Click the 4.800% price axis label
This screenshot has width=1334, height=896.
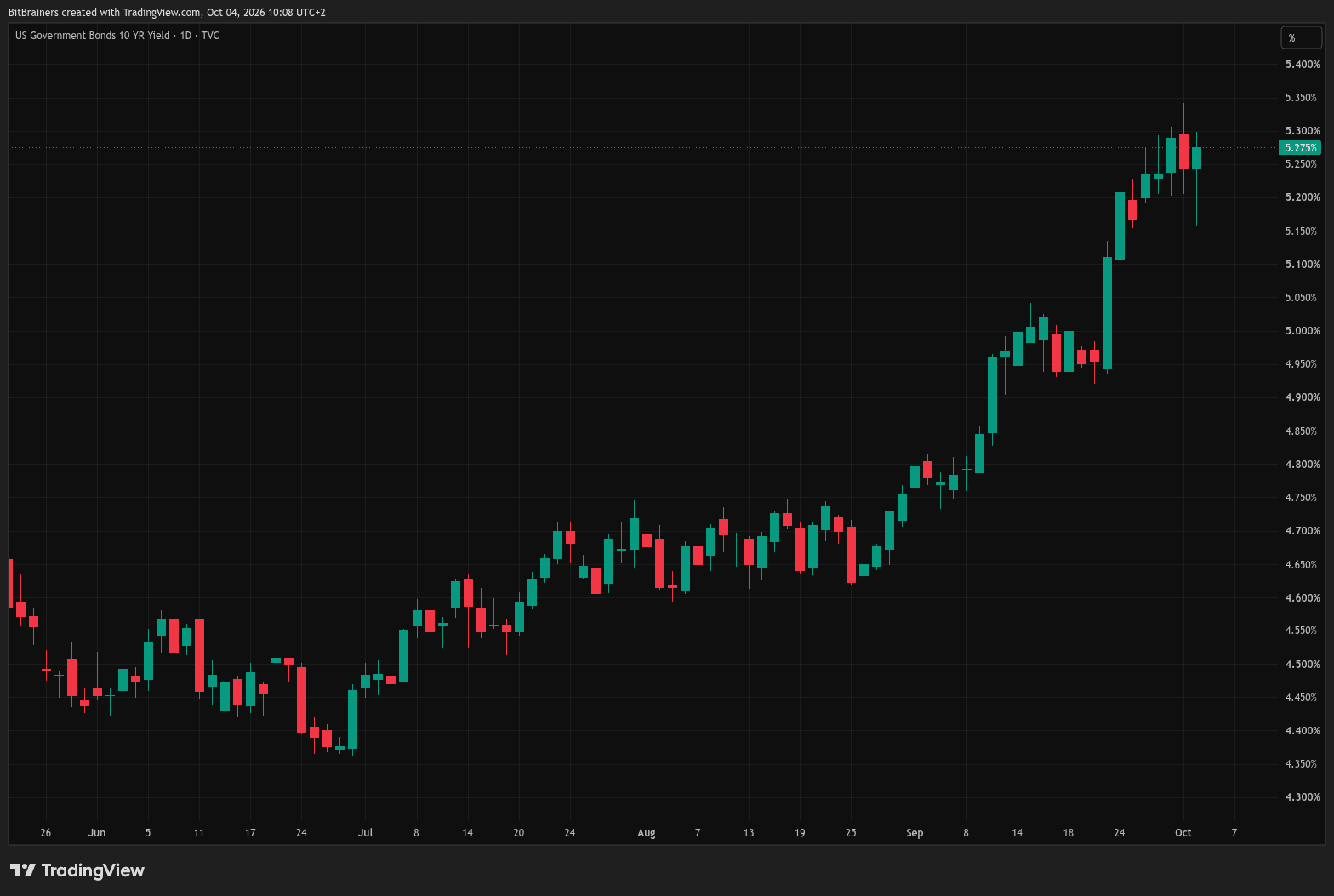pyautogui.click(x=1303, y=465)
